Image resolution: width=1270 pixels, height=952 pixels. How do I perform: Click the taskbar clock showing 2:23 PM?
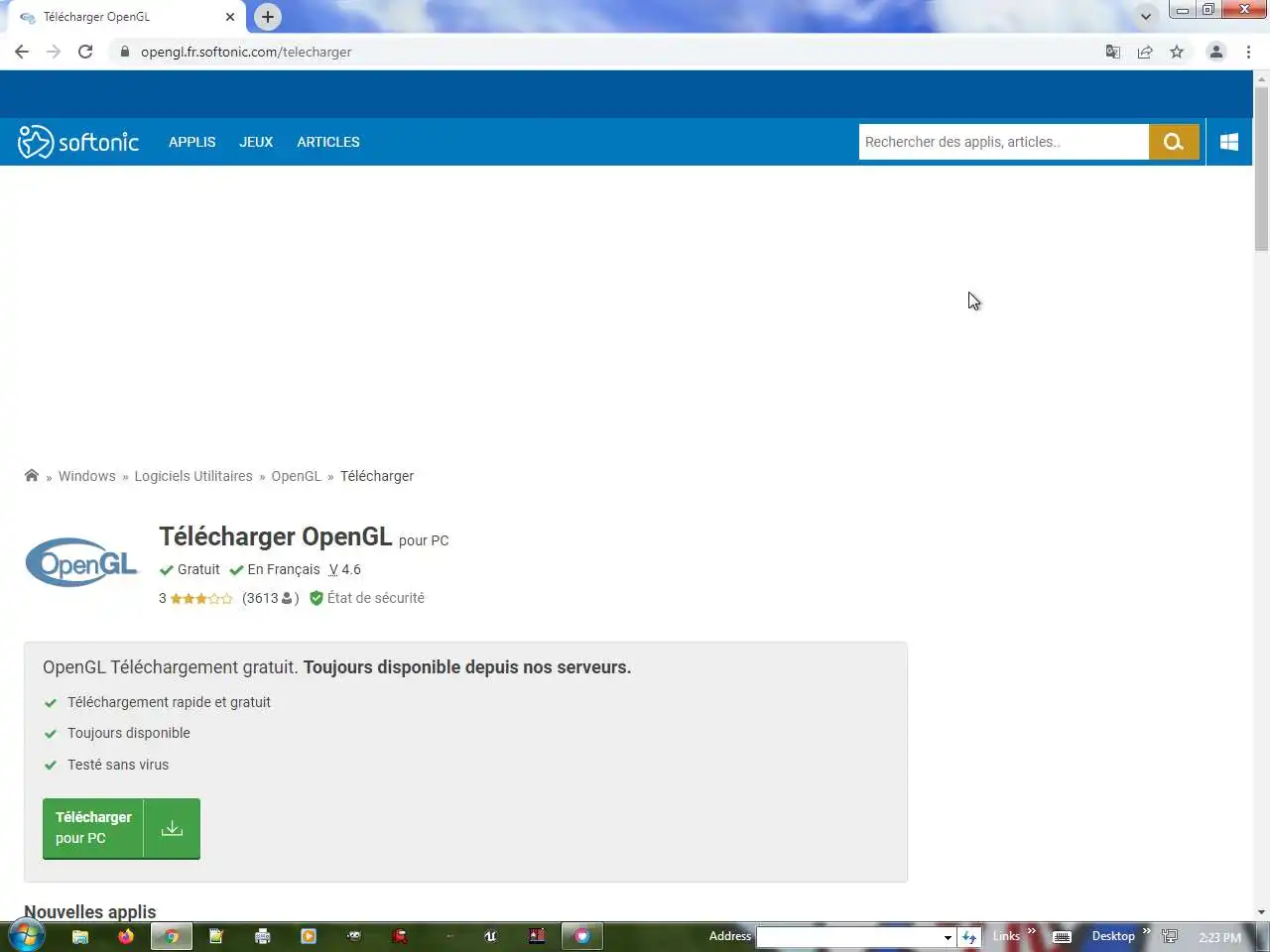1219,937
